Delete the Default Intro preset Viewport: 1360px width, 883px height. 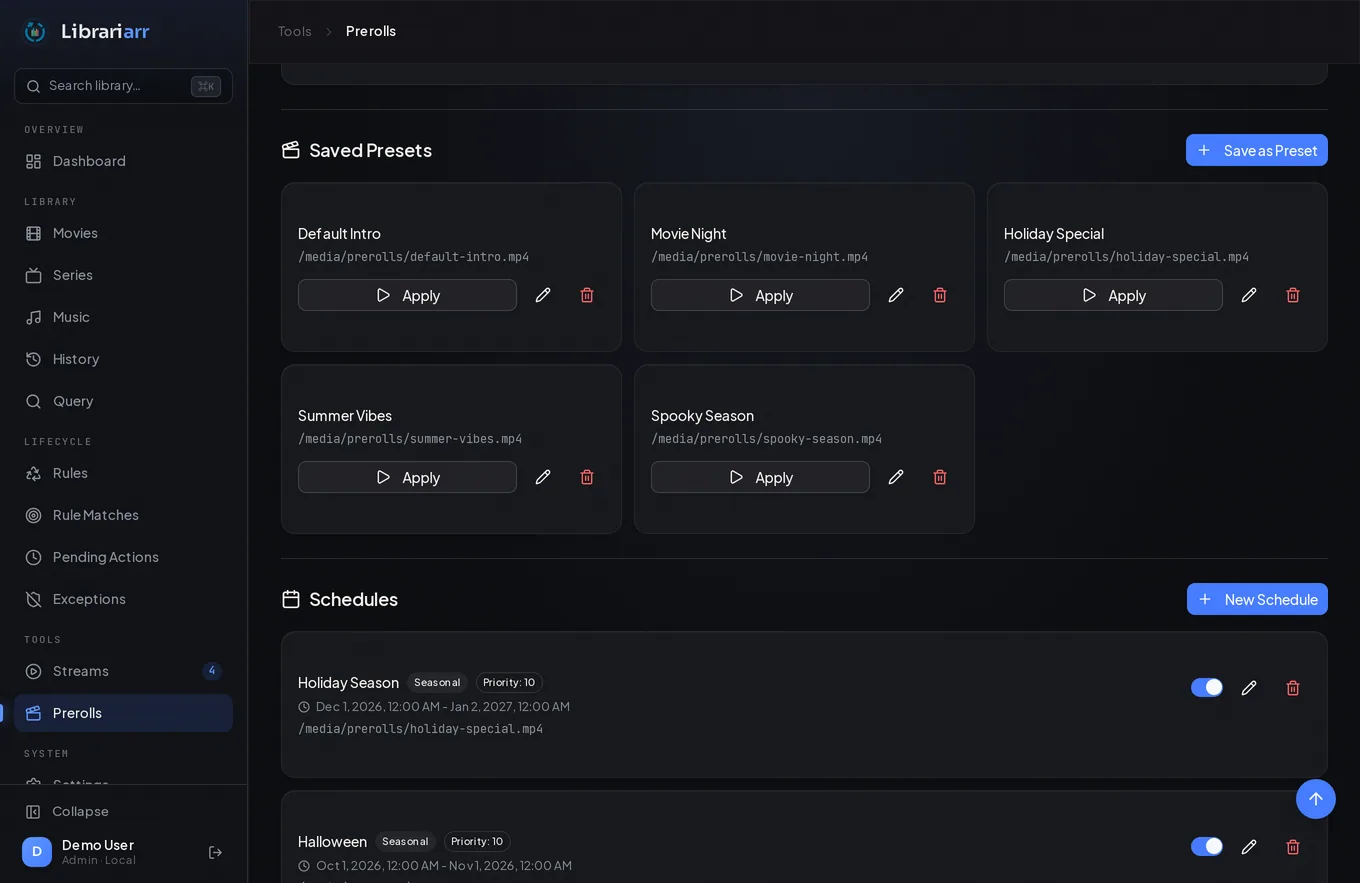(587, 295)
